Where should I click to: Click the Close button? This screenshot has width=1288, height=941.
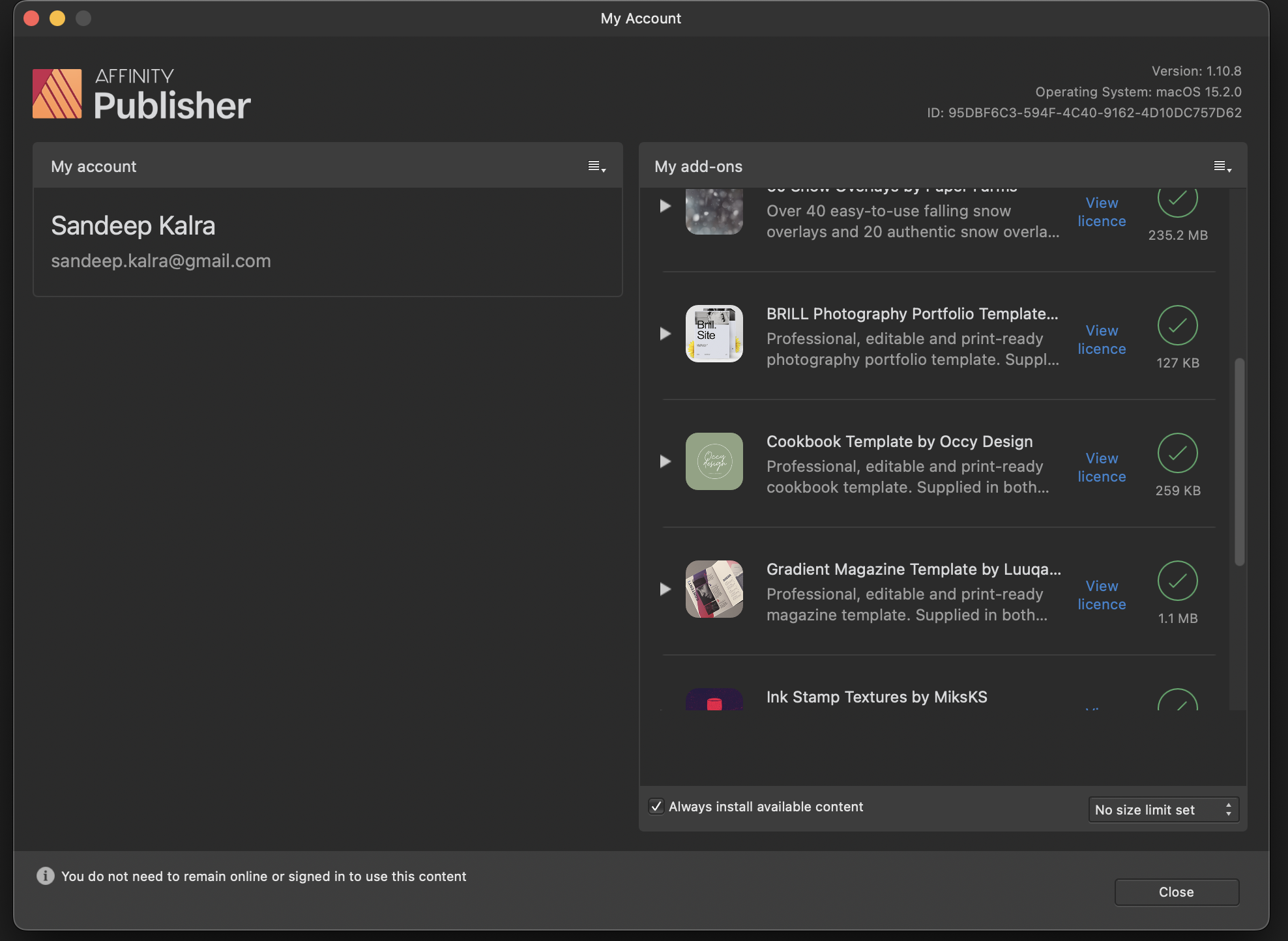click(x=1177, y=891)
